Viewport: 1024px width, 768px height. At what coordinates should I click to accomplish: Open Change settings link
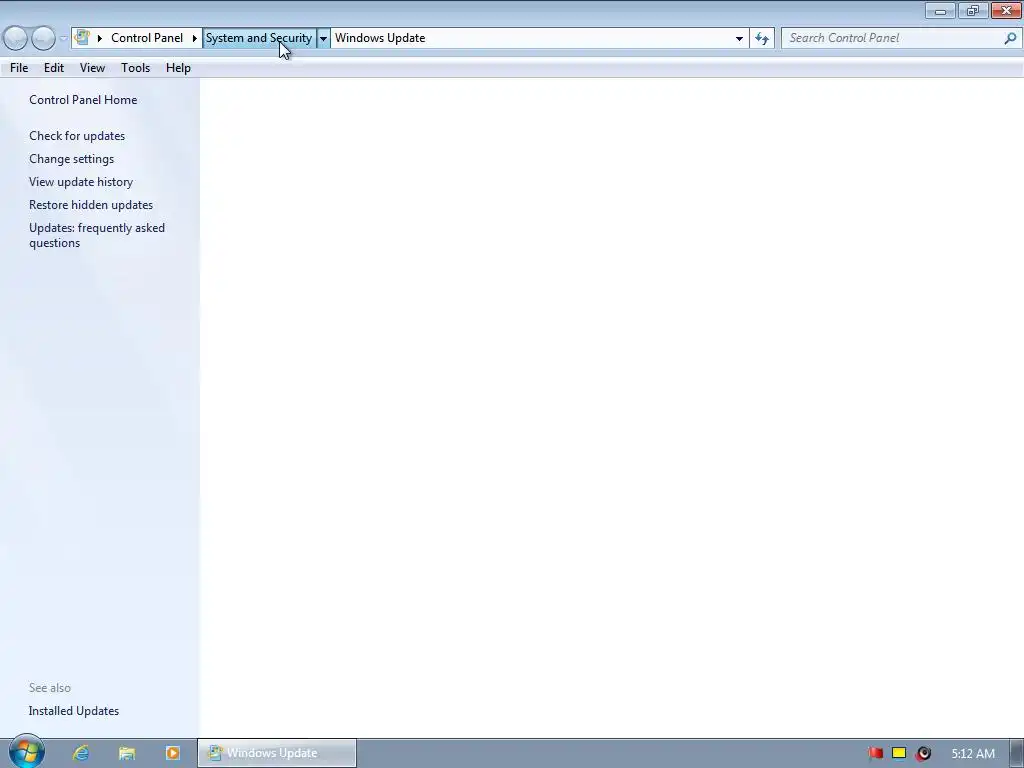71,159
